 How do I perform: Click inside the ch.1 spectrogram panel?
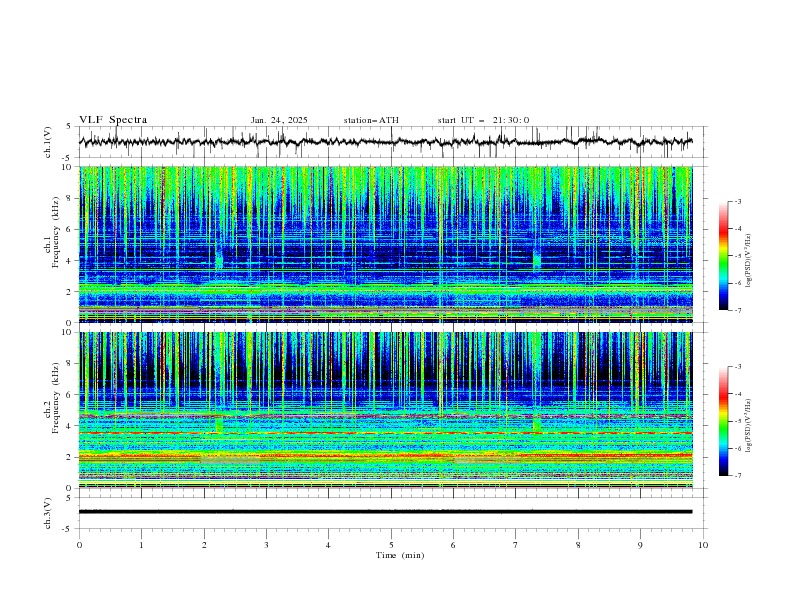tap(386, 244)
